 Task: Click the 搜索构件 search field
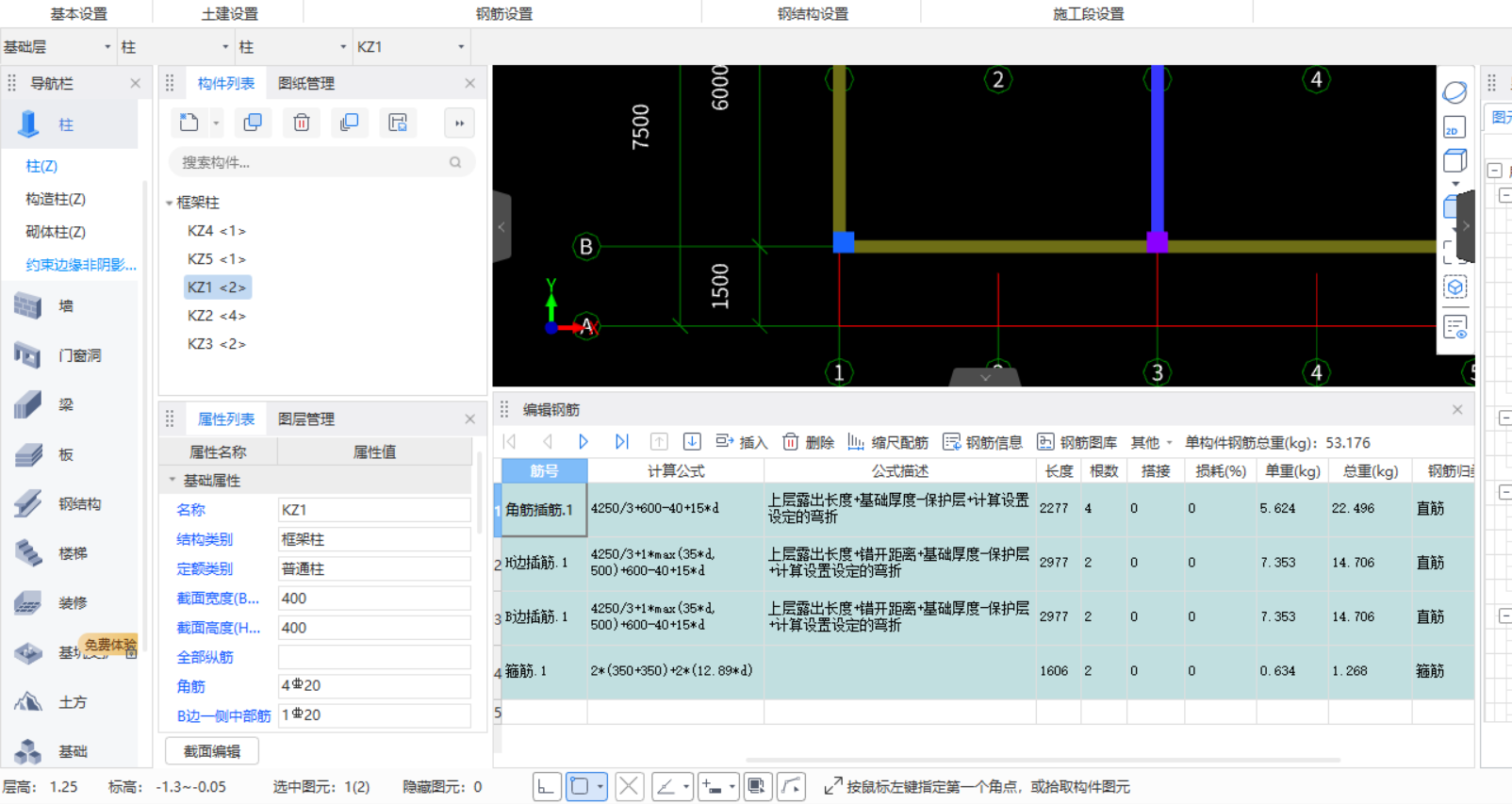pyautogui.click(x=321, y=162)
